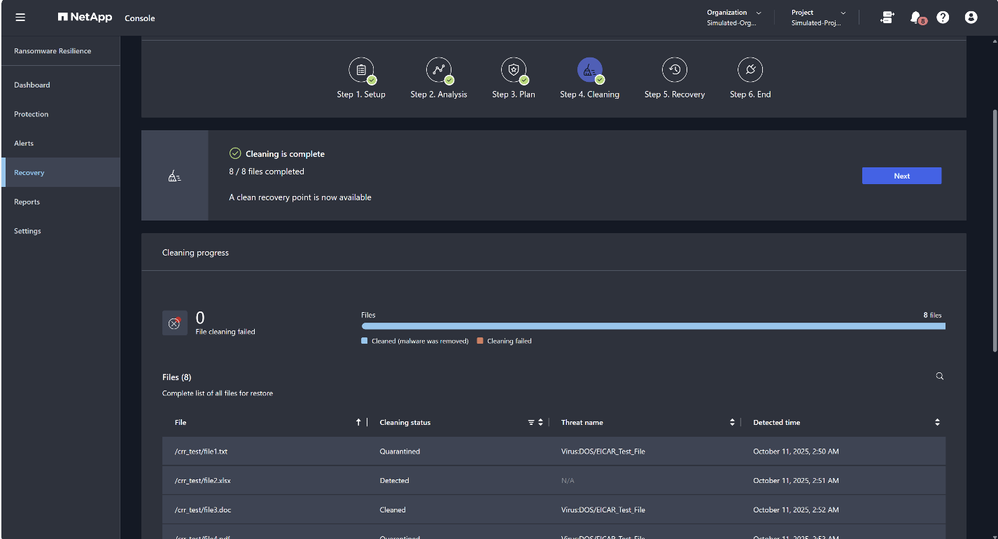
Task: Open the user account profile icon
Action: pyautogui.click(x=971, y=17)
